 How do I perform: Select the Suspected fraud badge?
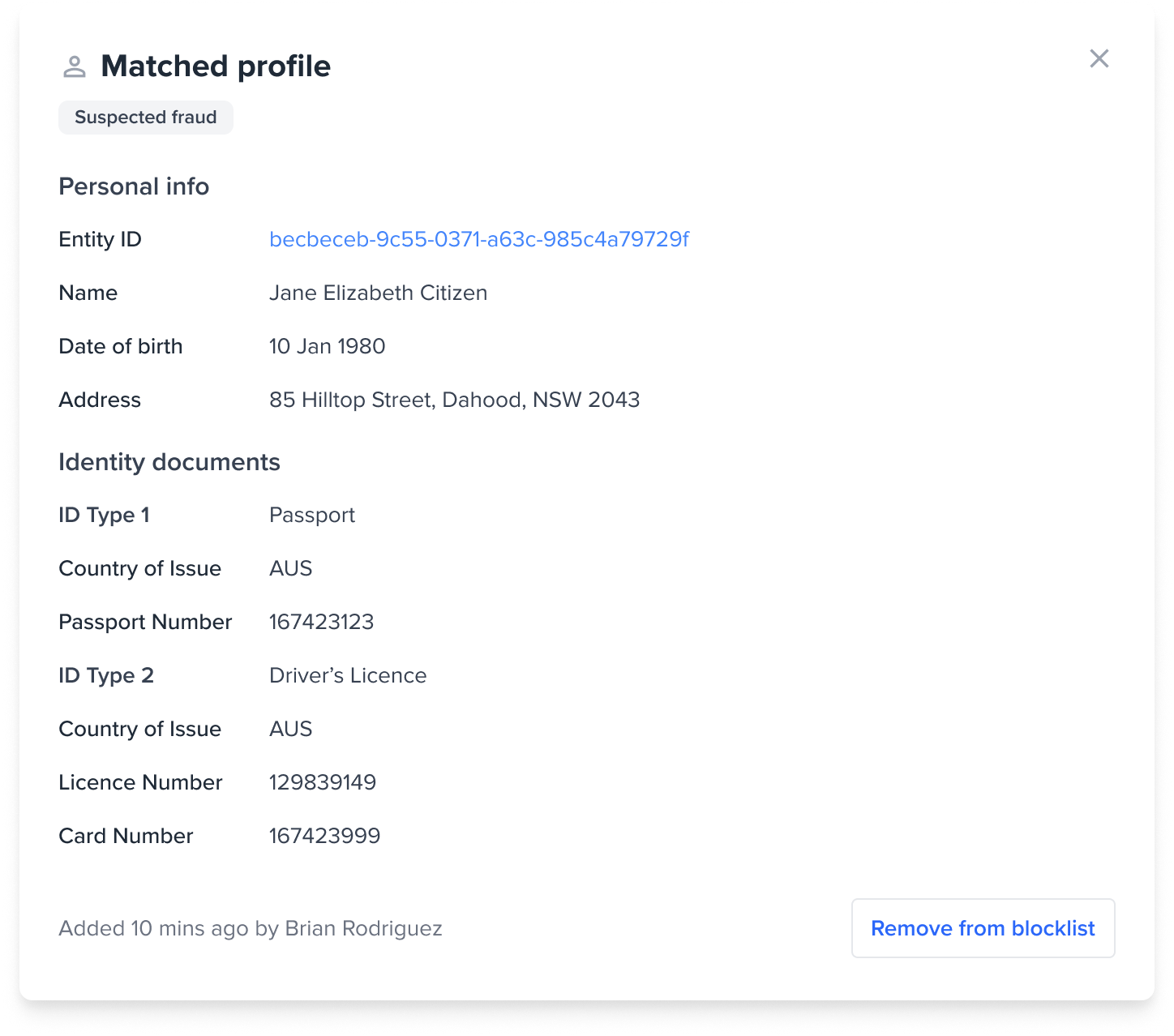pyautogui.click(x=145, y=117)
